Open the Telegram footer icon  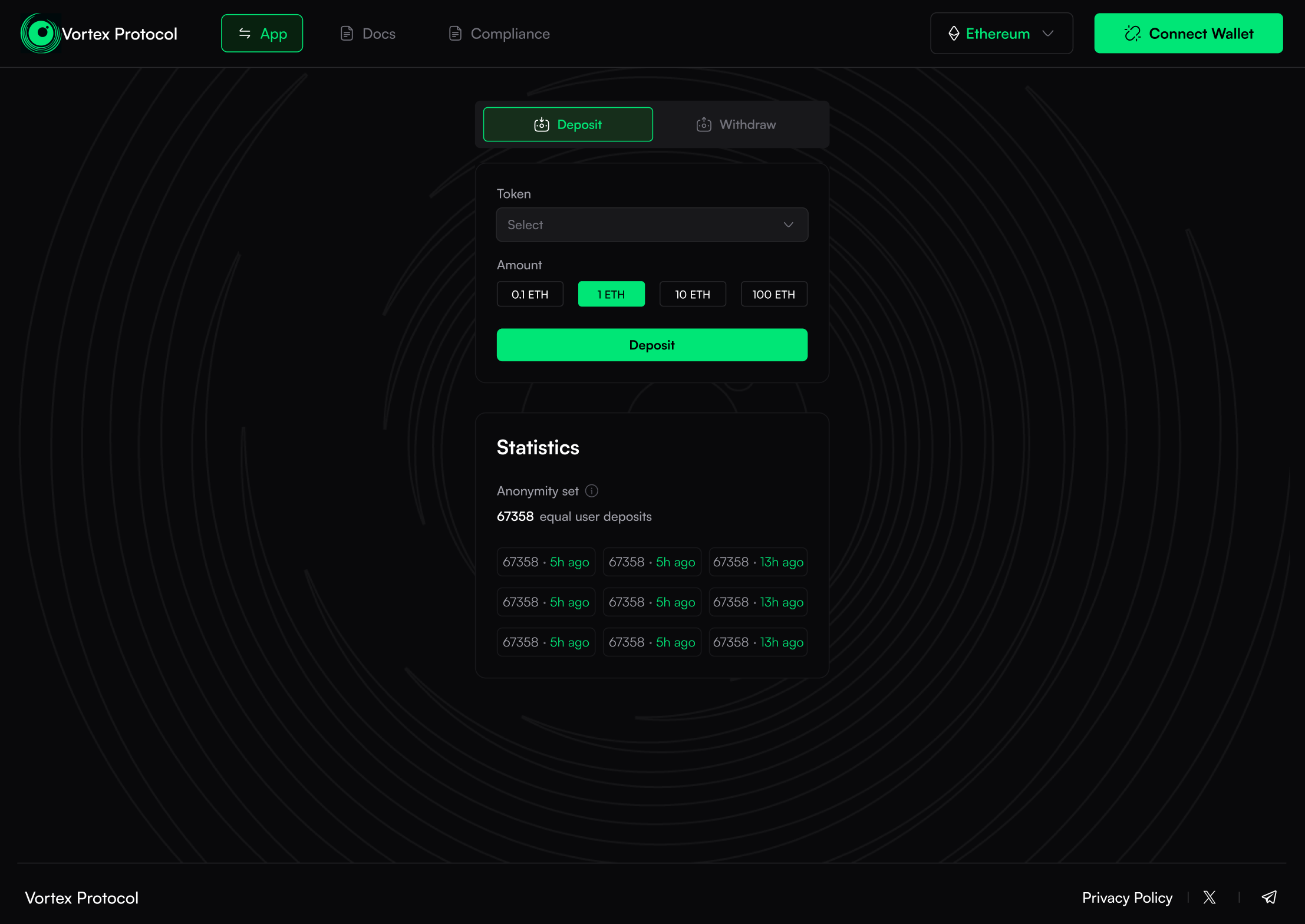[1269, 897]
